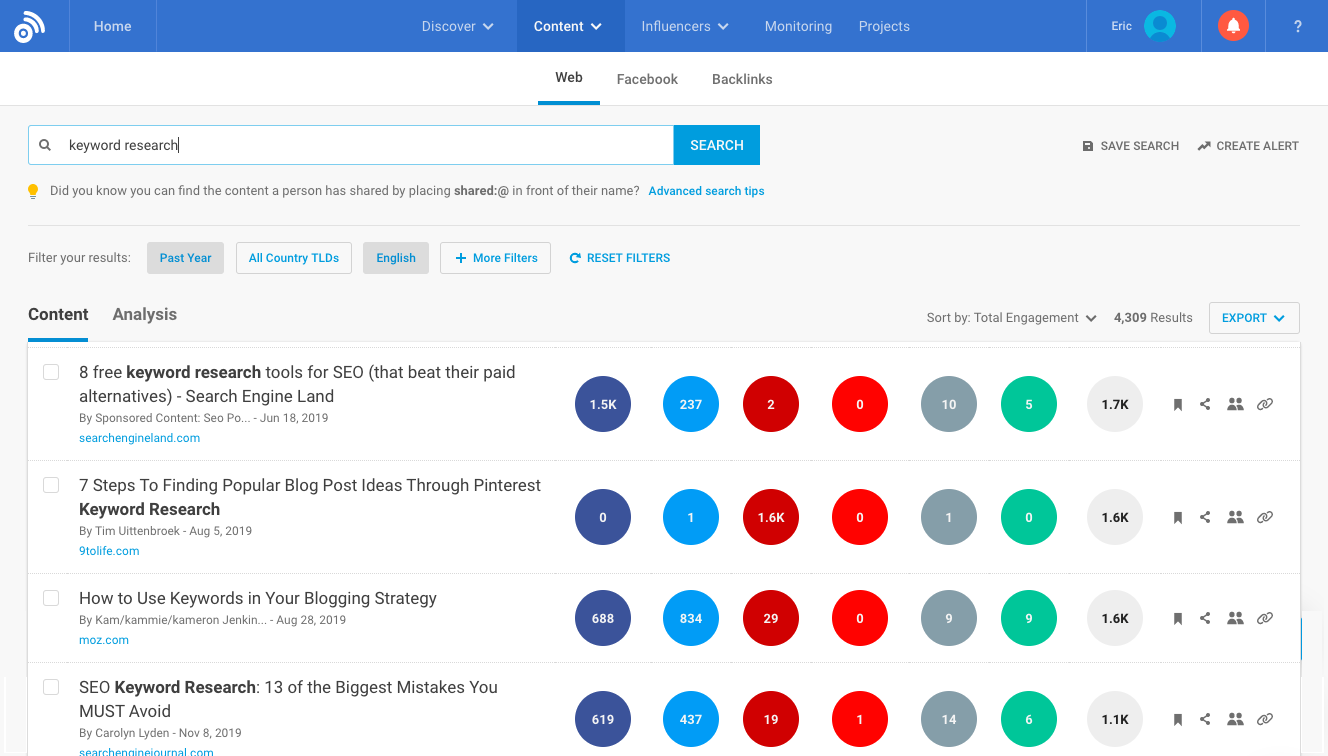1328x756 pixels.
Task: View backlinks of '7 Steps To Finding Popular Blog' article
Action: [x=1265, y=518]
